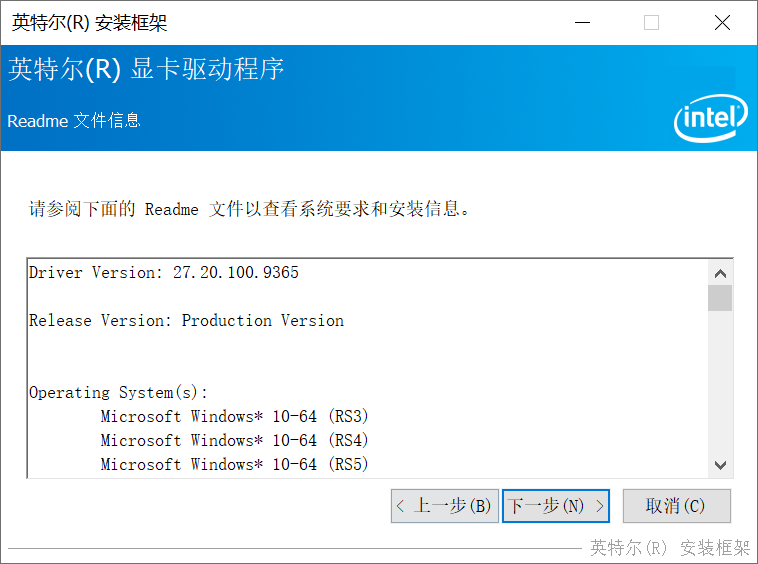Click the Driver Version 27.20.100.9365 line
Viewport: 758px width, 564px height.
(x=164, y=273)
